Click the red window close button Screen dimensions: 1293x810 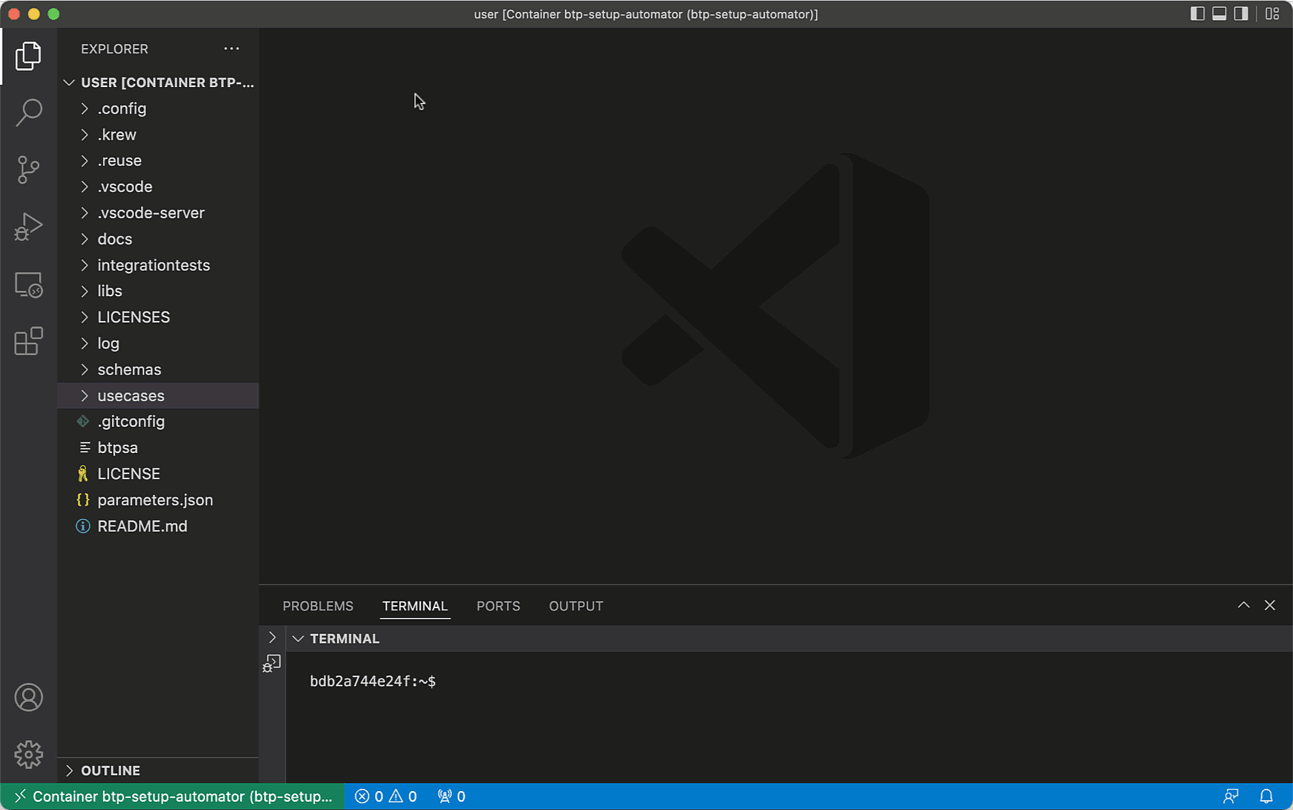[x=14, y=14]
